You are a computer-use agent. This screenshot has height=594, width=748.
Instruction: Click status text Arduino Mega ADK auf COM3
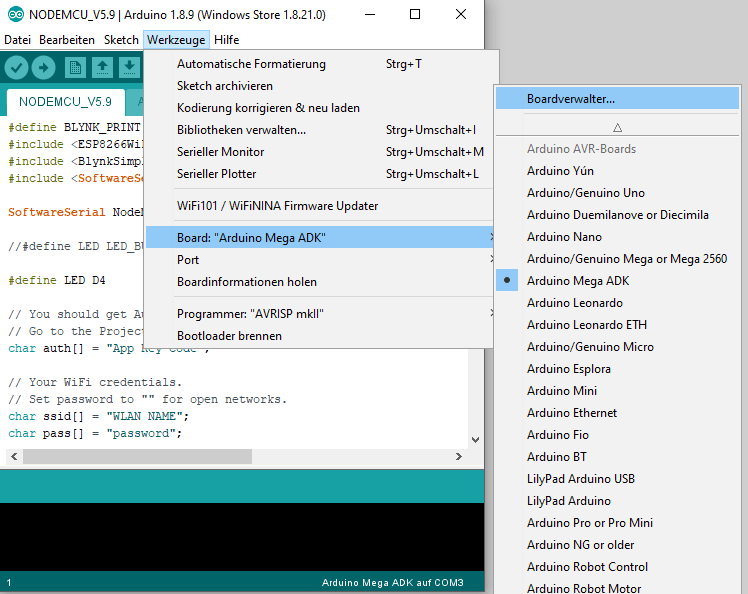(x=393, y=583)
